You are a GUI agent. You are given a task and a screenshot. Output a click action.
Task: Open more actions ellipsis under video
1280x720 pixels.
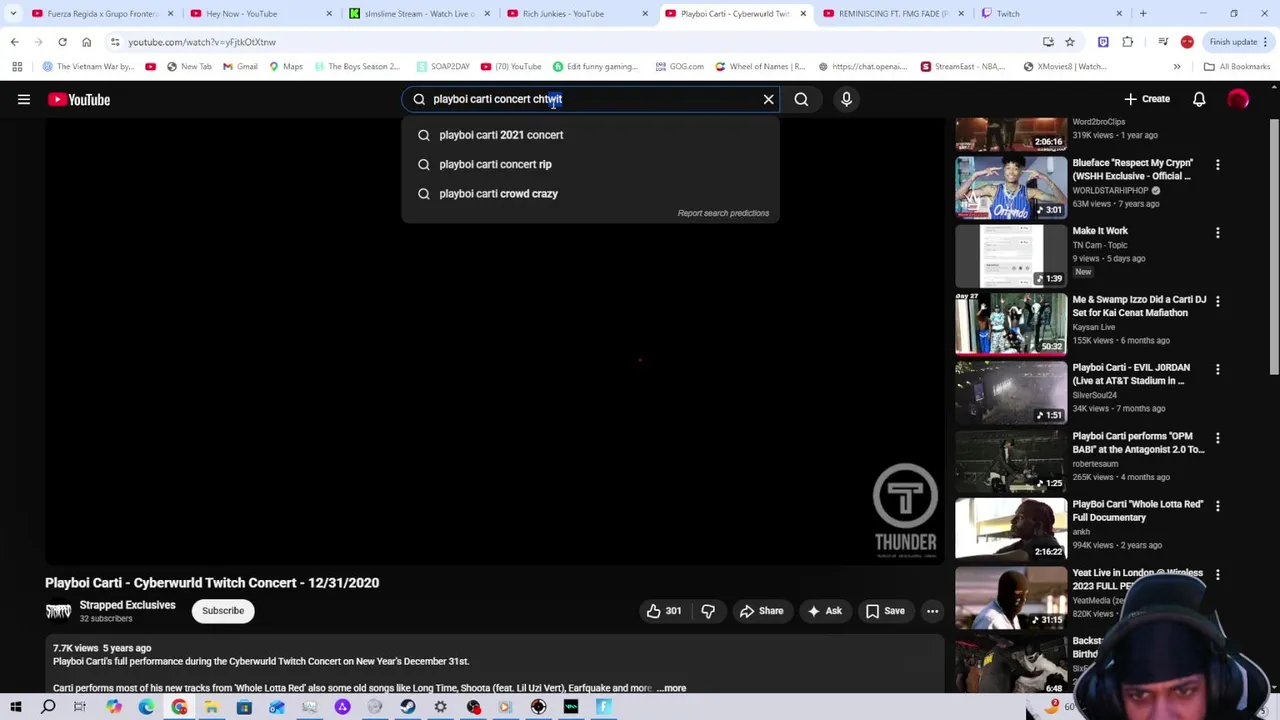[932, 611]
